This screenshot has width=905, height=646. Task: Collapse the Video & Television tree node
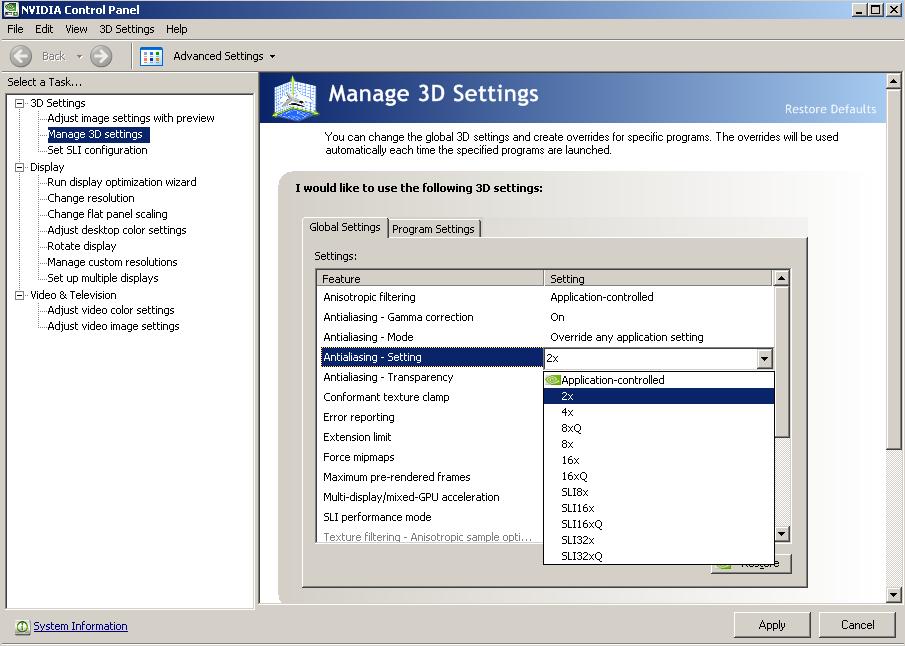pos(20,295)
